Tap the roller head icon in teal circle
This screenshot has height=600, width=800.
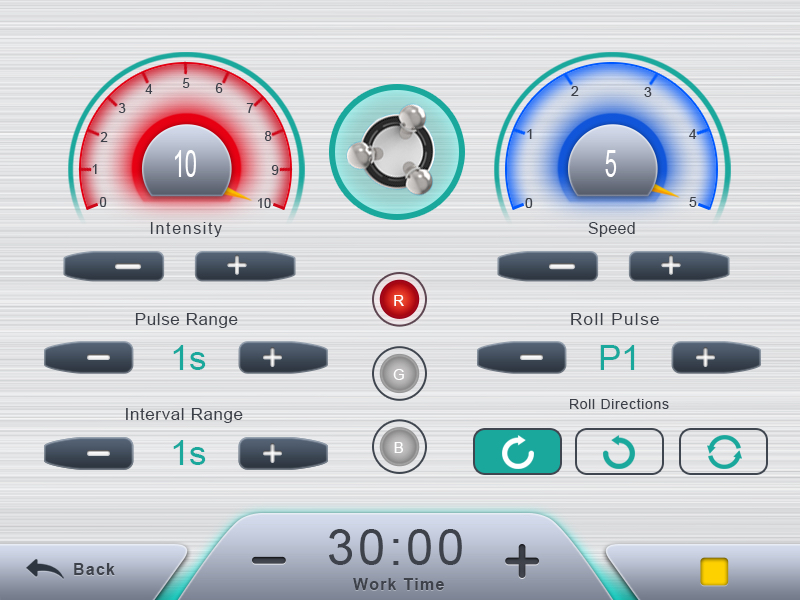tap(397, 152)
